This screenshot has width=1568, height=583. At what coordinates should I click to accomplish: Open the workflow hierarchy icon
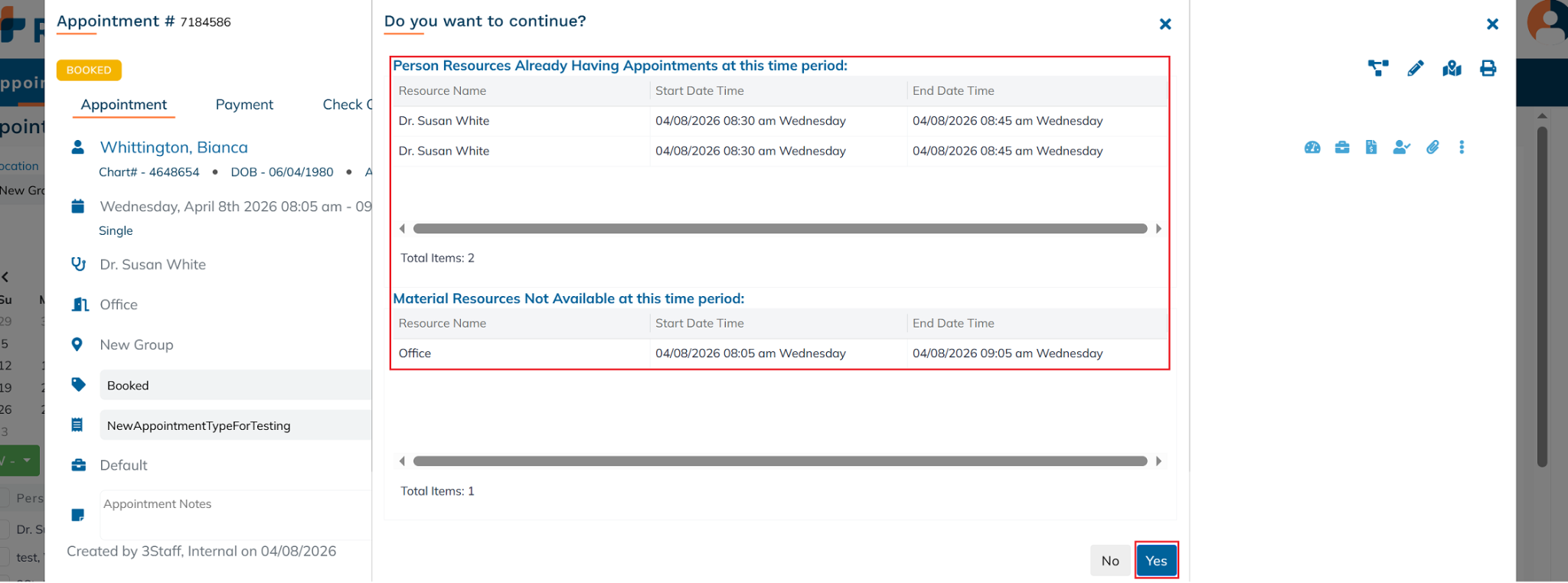coord(1377,69)
